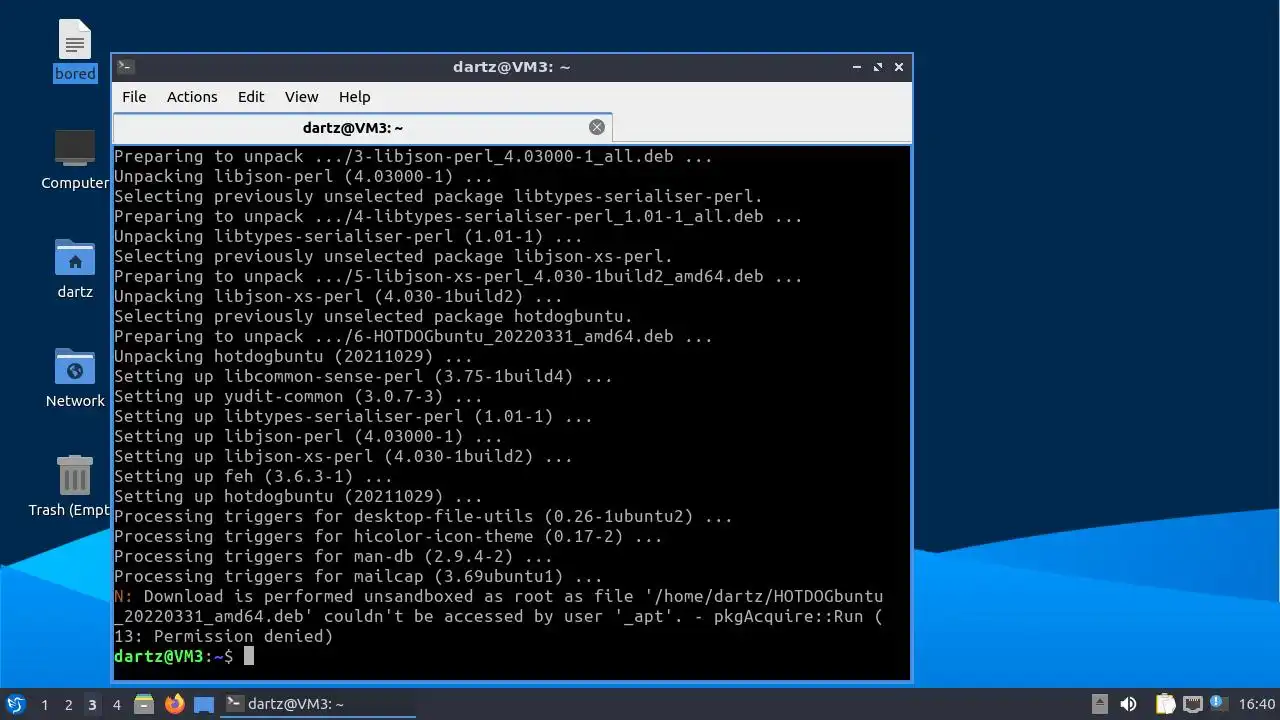This screenshot has height=720, width=1280.
Task: Select the dartz@VM3: ~ terminal tab
Action: pos(362,128)
